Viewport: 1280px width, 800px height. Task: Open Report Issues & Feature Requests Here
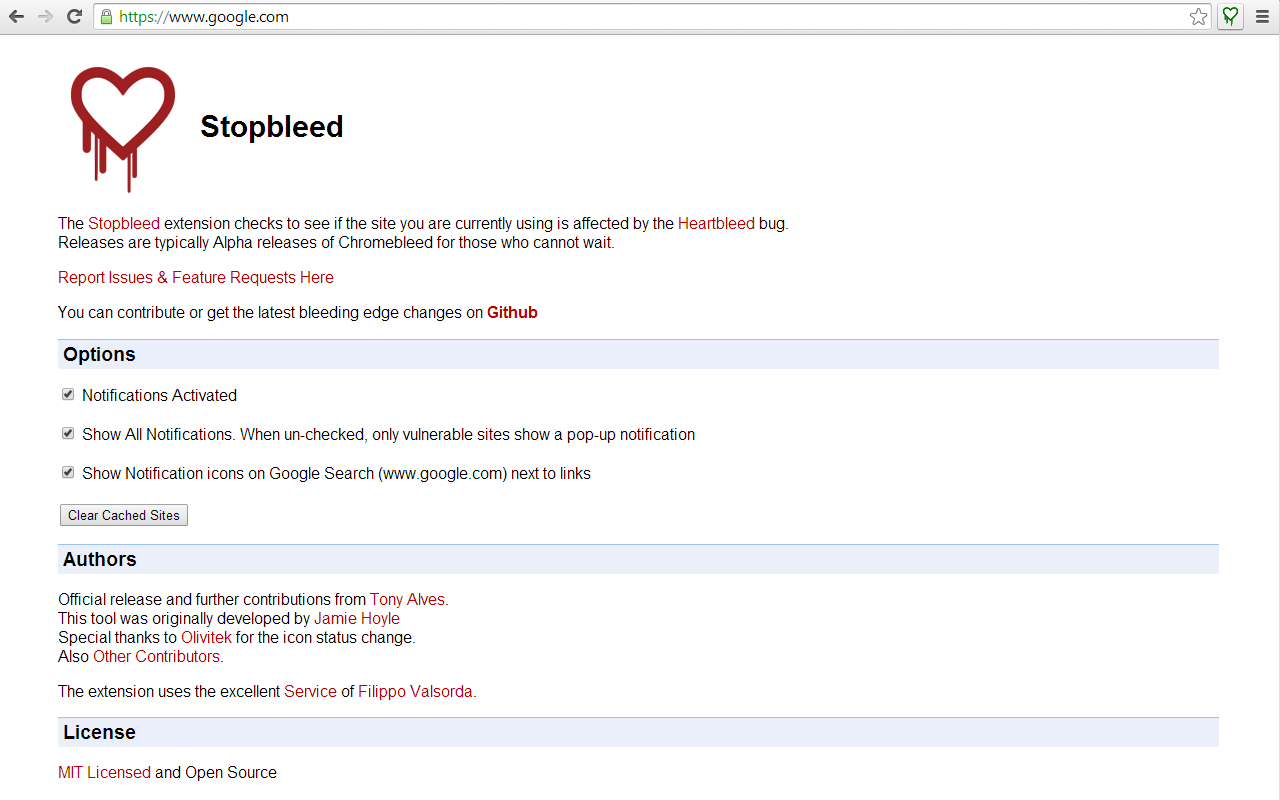196,278
